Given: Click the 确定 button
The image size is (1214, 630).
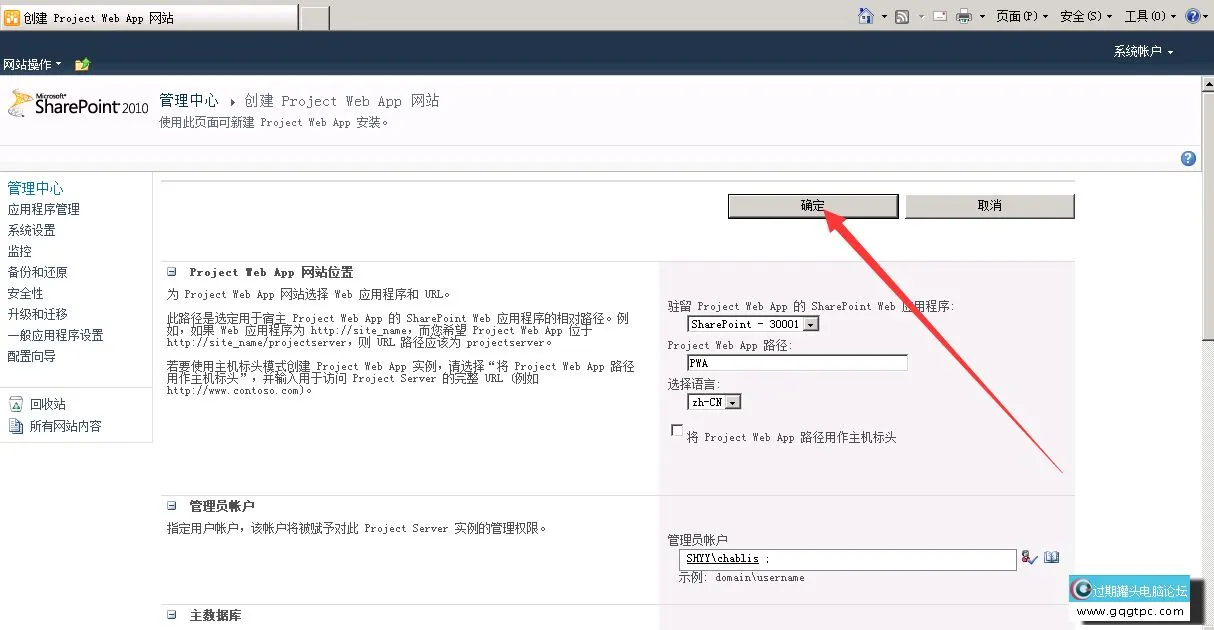Looking at the screenshot, I should (x=812, y=206).
